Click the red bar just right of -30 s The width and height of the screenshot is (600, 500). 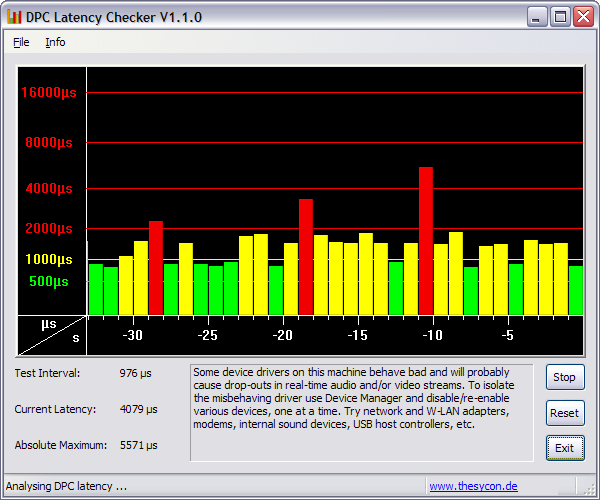click(x=156, y=268)
